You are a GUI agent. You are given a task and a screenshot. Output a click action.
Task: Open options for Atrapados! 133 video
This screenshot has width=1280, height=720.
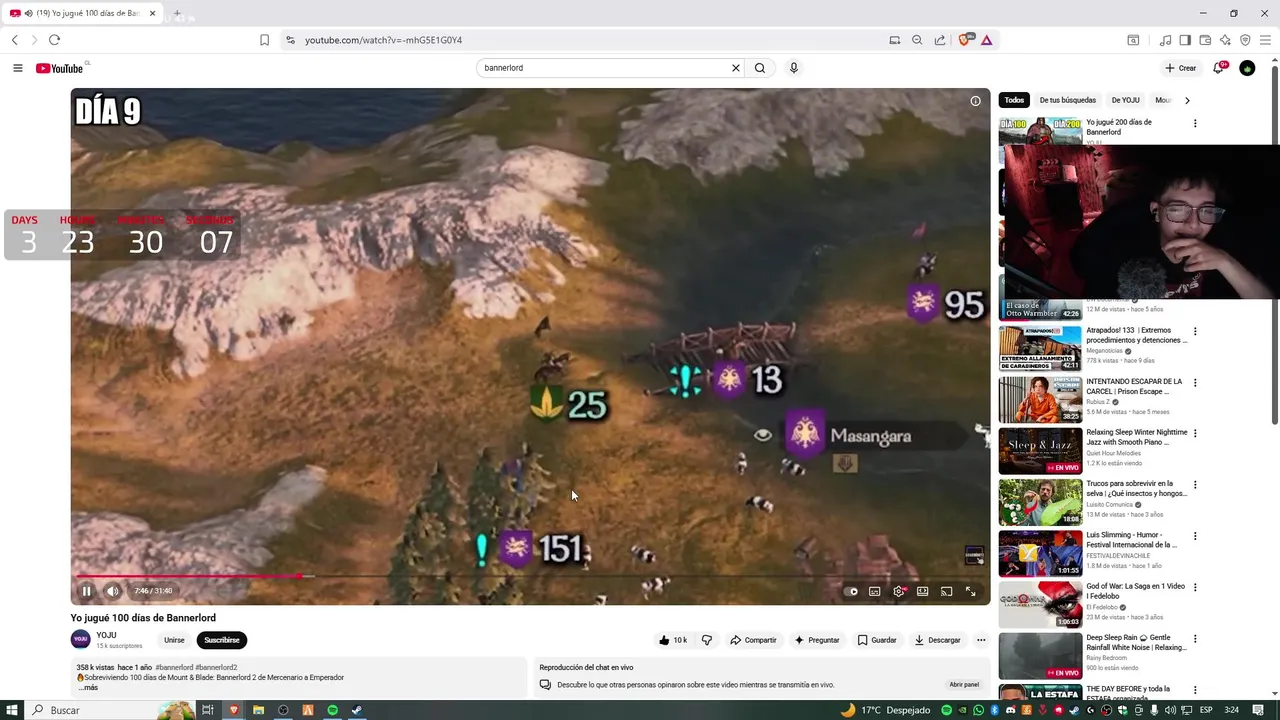pos(1195,331)
